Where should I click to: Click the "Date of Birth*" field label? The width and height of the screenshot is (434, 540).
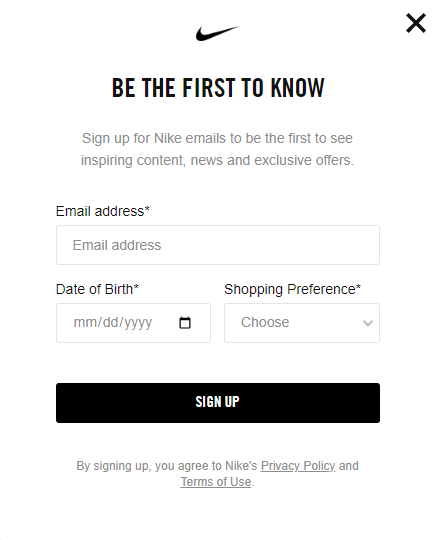(97, 289)
